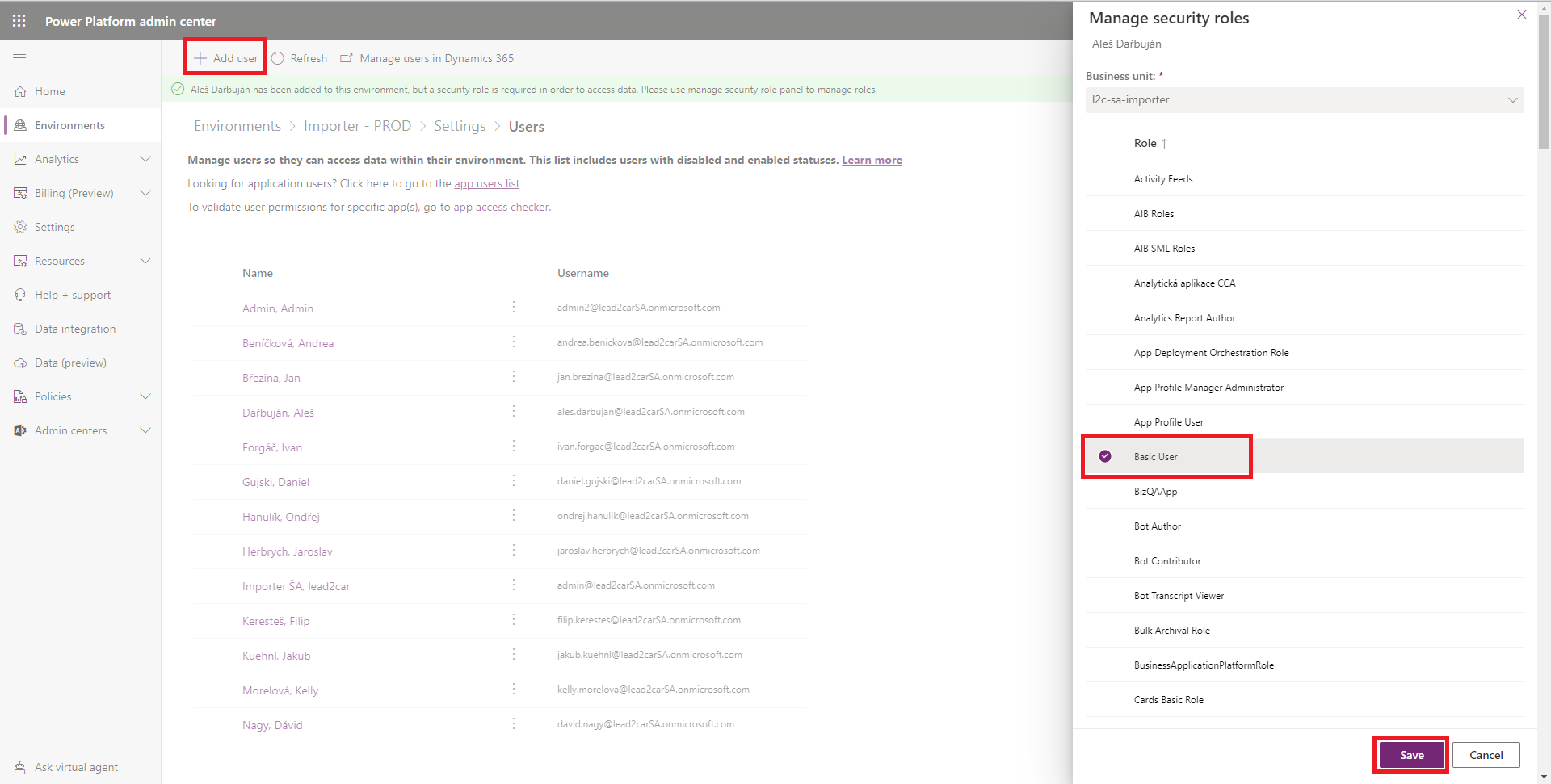Image resolution: width=1551 pixels, height=784 pixels.
Task: Select the Bot Author role
Action: pos(1157,526)
